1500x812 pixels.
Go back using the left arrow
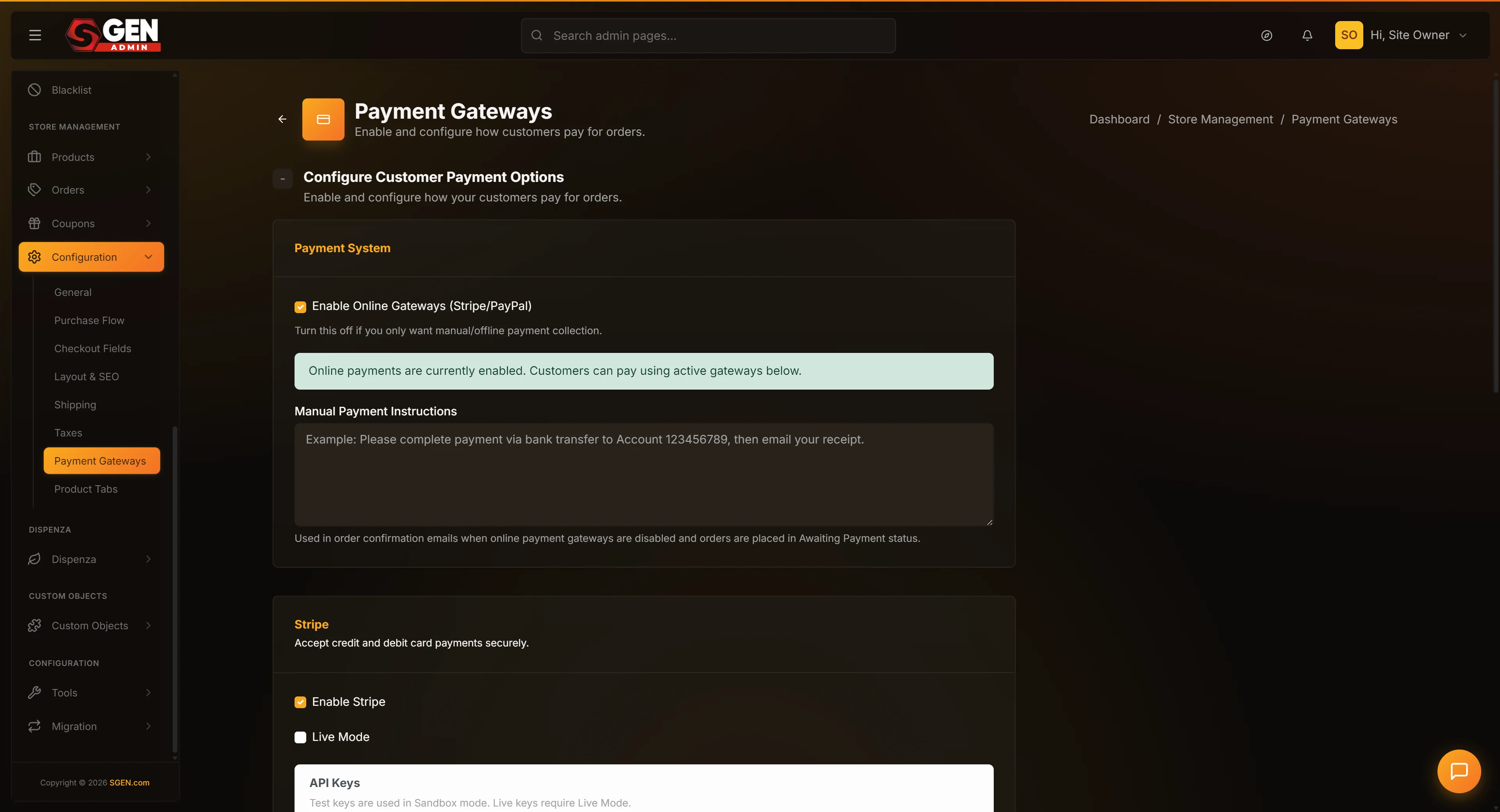pyautogui.click(x=282, y=119)
